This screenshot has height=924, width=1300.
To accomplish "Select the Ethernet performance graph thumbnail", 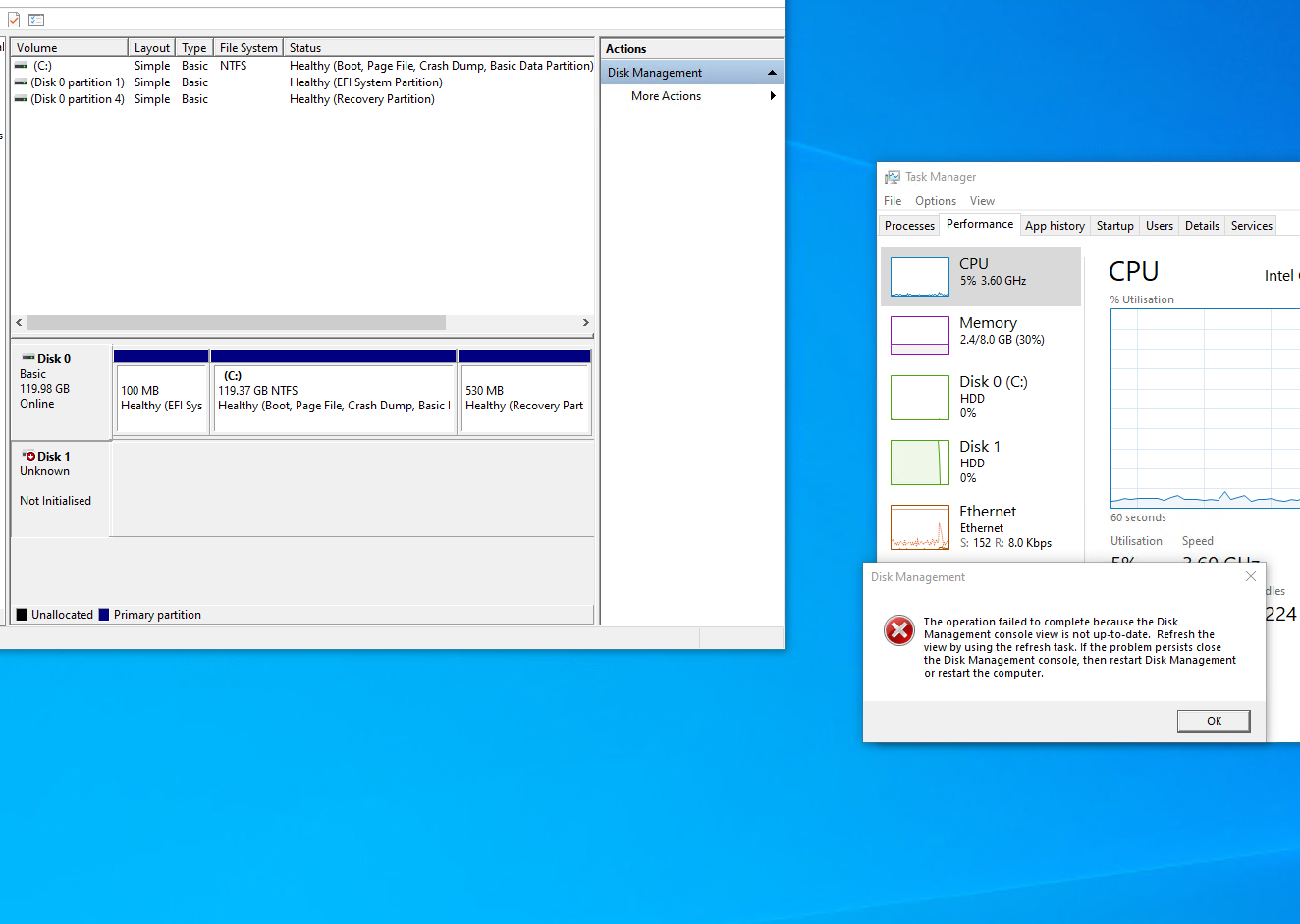I will (x=919, y=527).
